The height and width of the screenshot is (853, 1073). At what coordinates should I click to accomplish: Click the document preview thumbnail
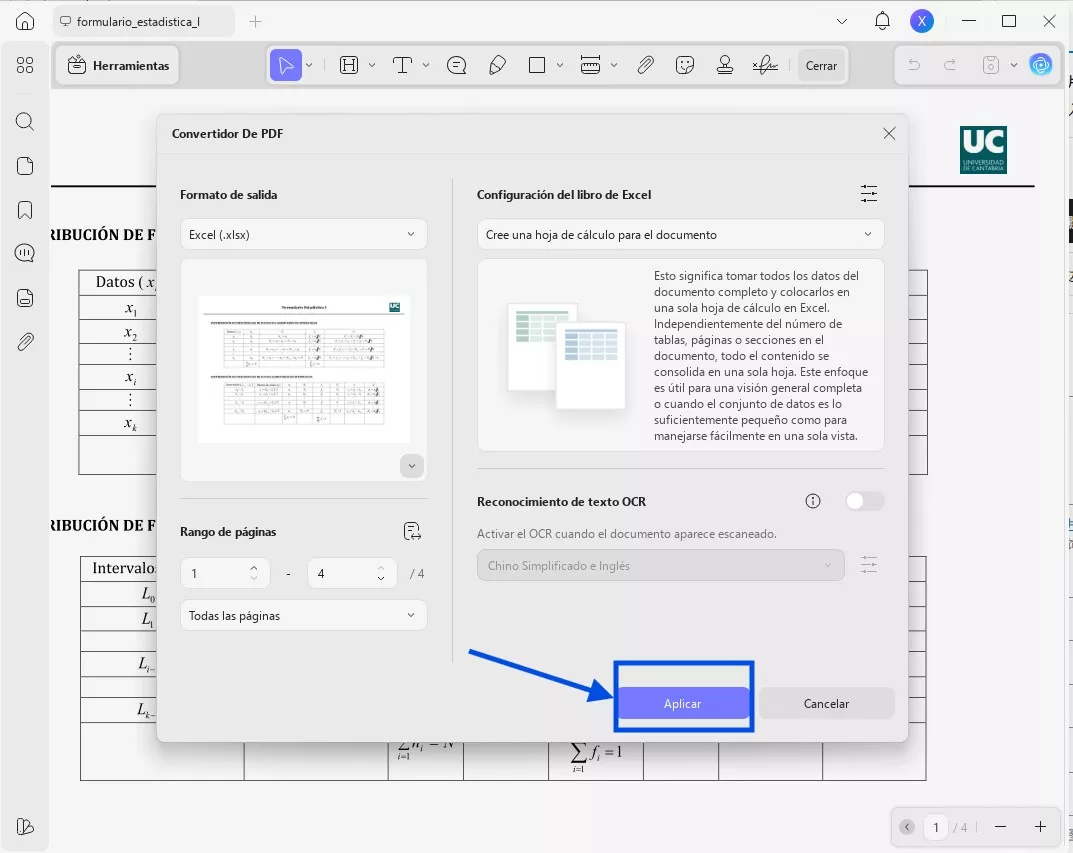[304, 369]
